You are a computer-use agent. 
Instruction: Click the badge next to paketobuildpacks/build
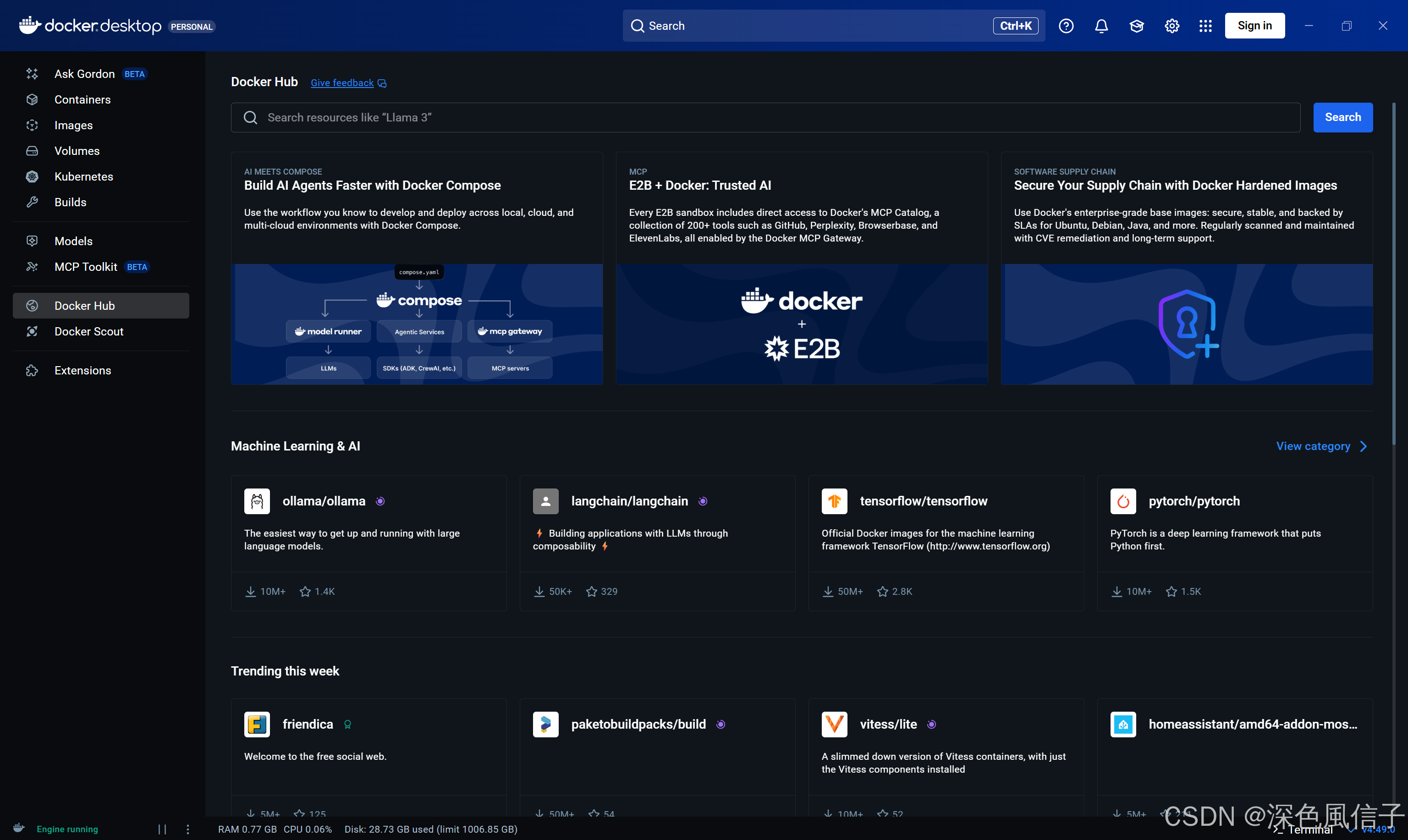[720, 725]
